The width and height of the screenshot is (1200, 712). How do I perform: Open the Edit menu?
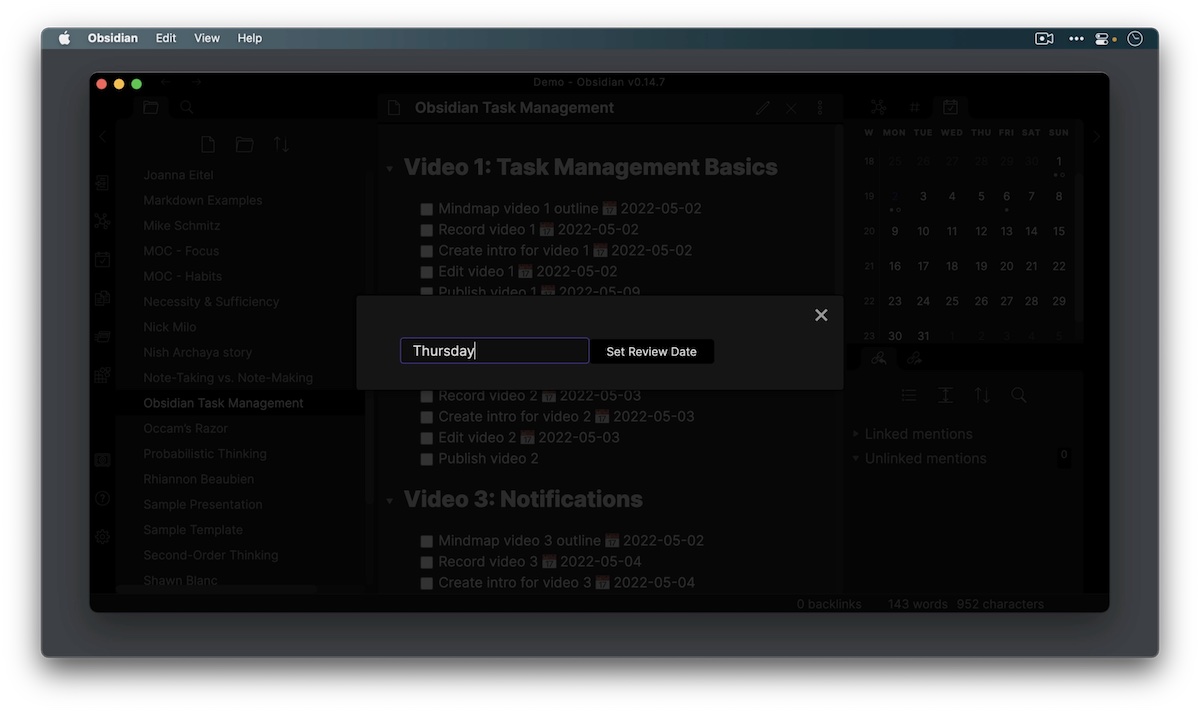click(166, 38)
